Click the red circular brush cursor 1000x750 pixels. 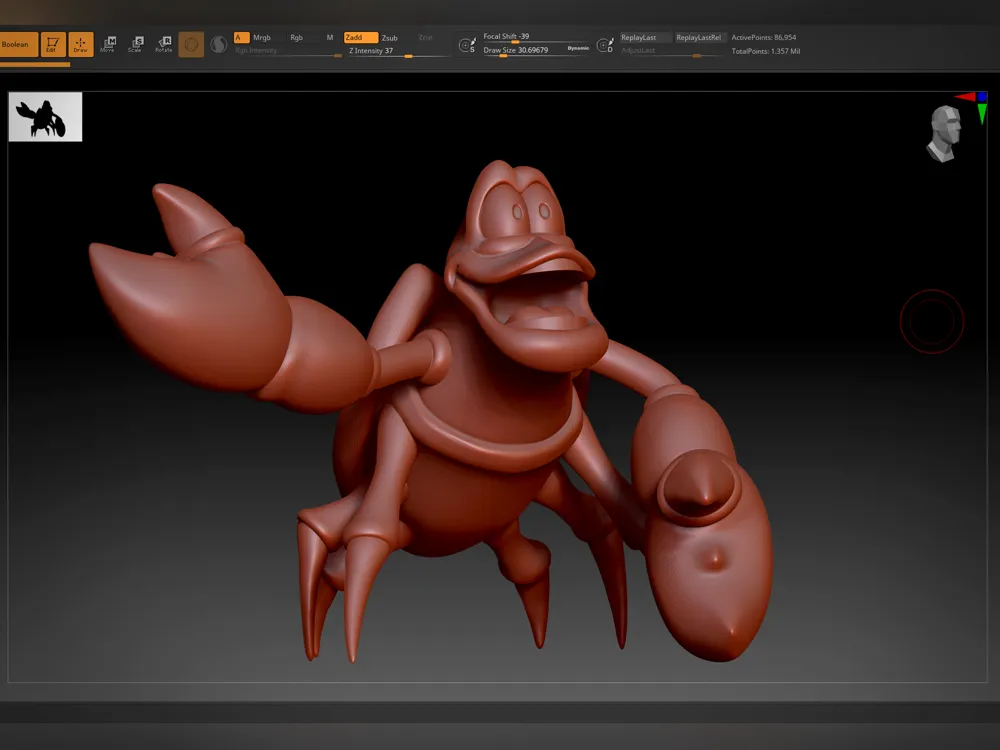point(932,321)
